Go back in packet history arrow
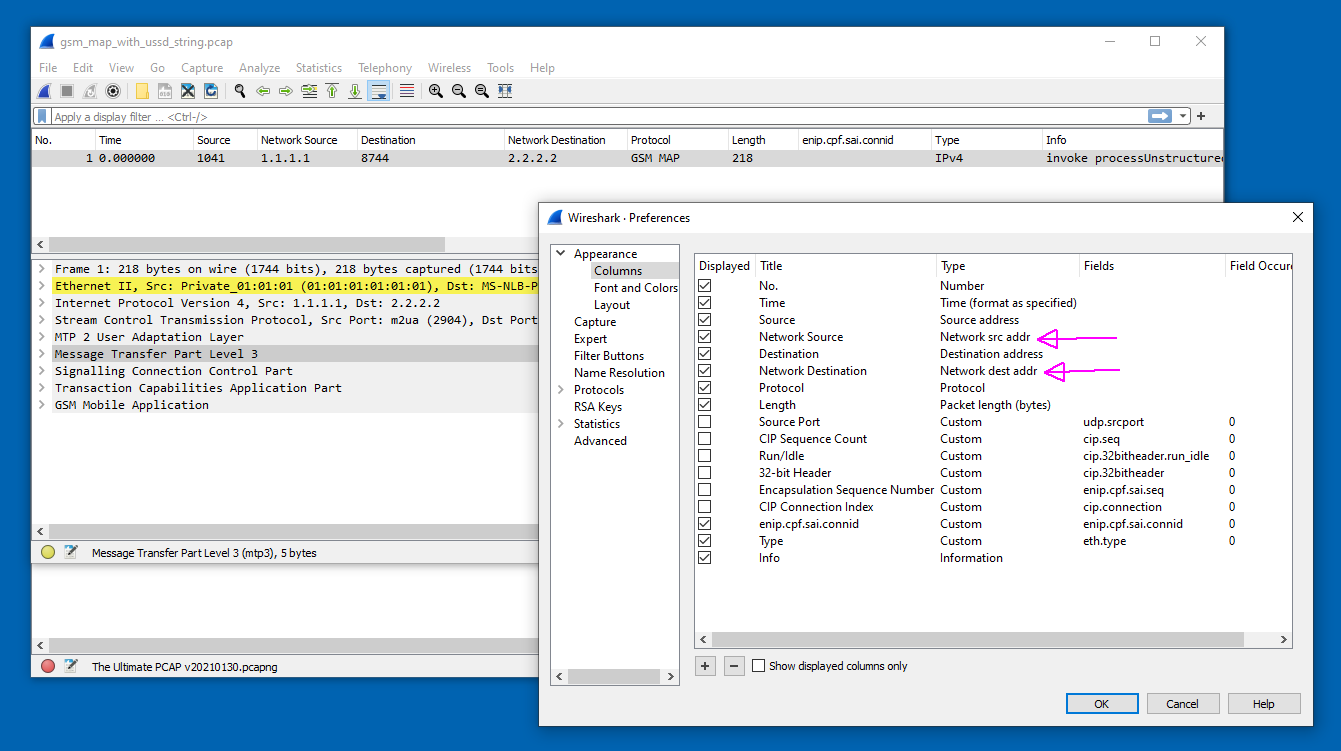The width and height of the screenshot is (1341, 751). (263, 91)
